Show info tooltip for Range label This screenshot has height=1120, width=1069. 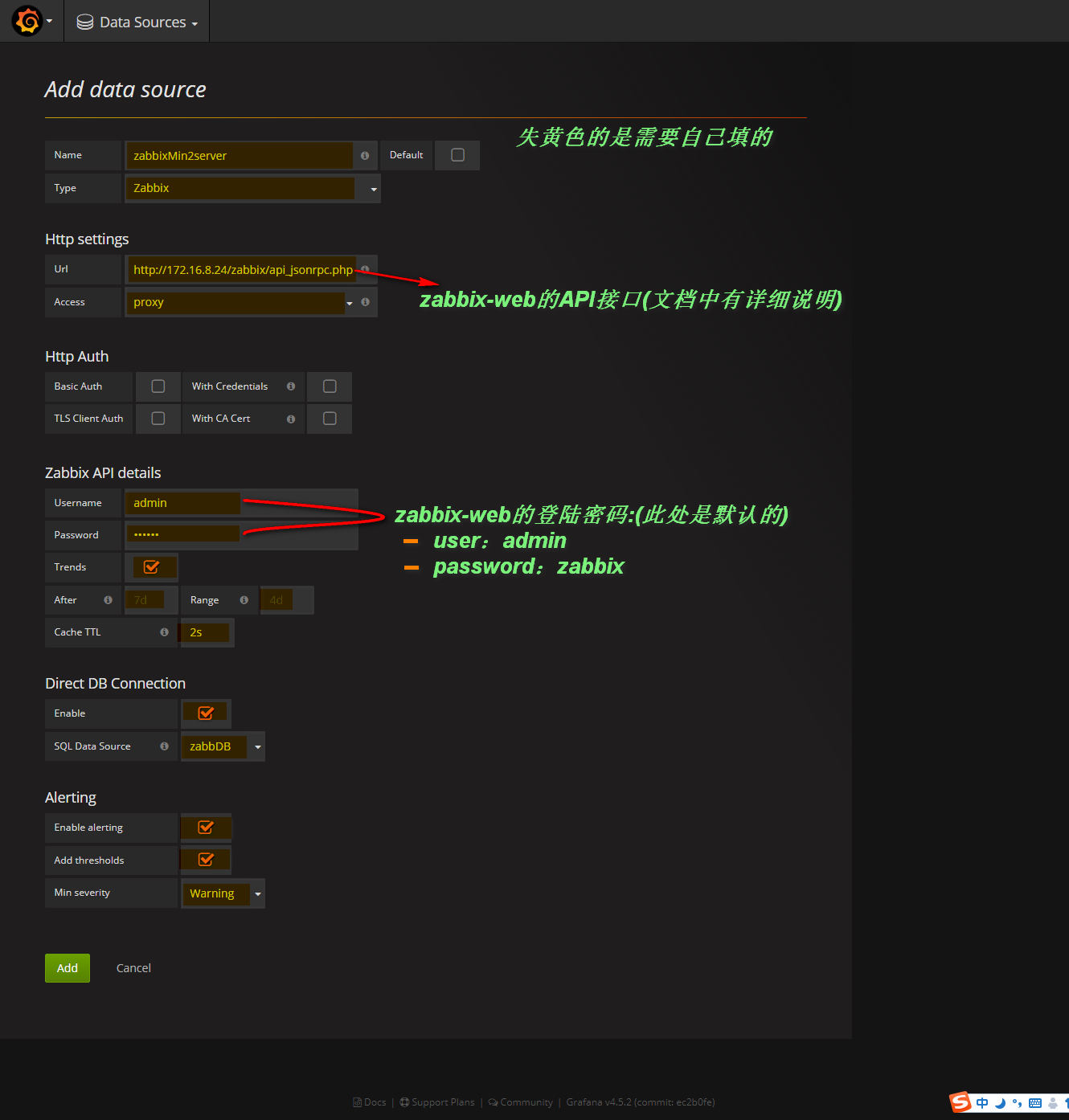click(x=244, y=600)
